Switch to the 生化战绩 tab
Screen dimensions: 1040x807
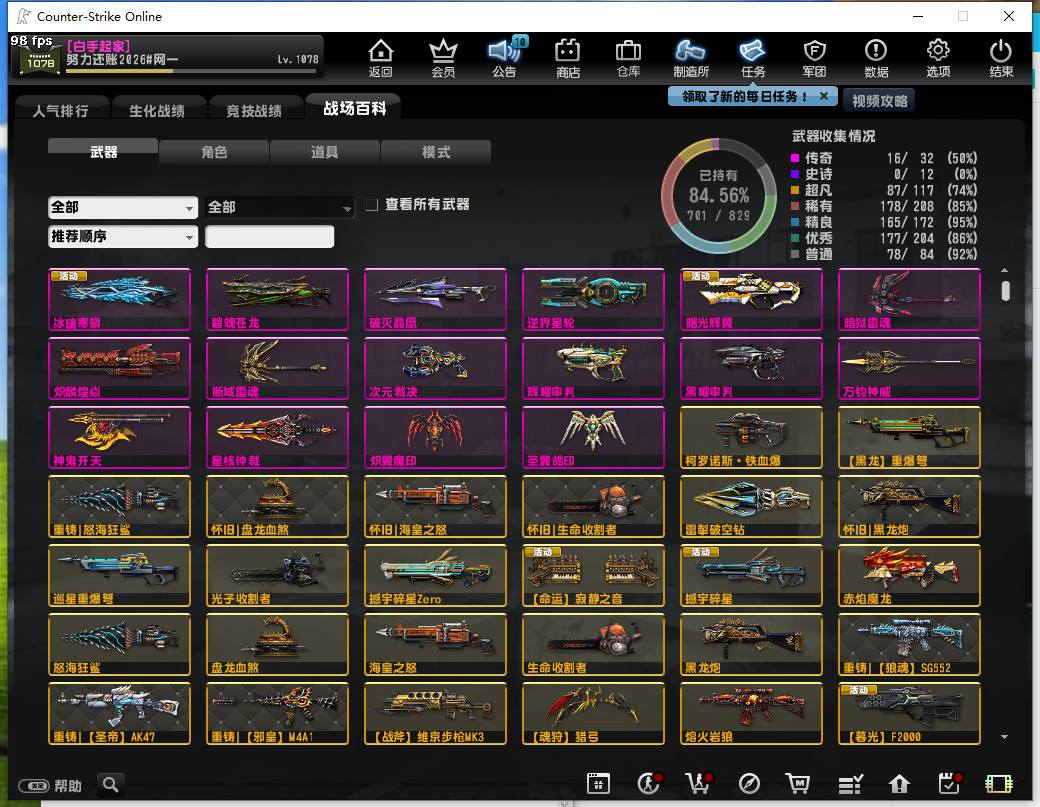coord(157,110)
